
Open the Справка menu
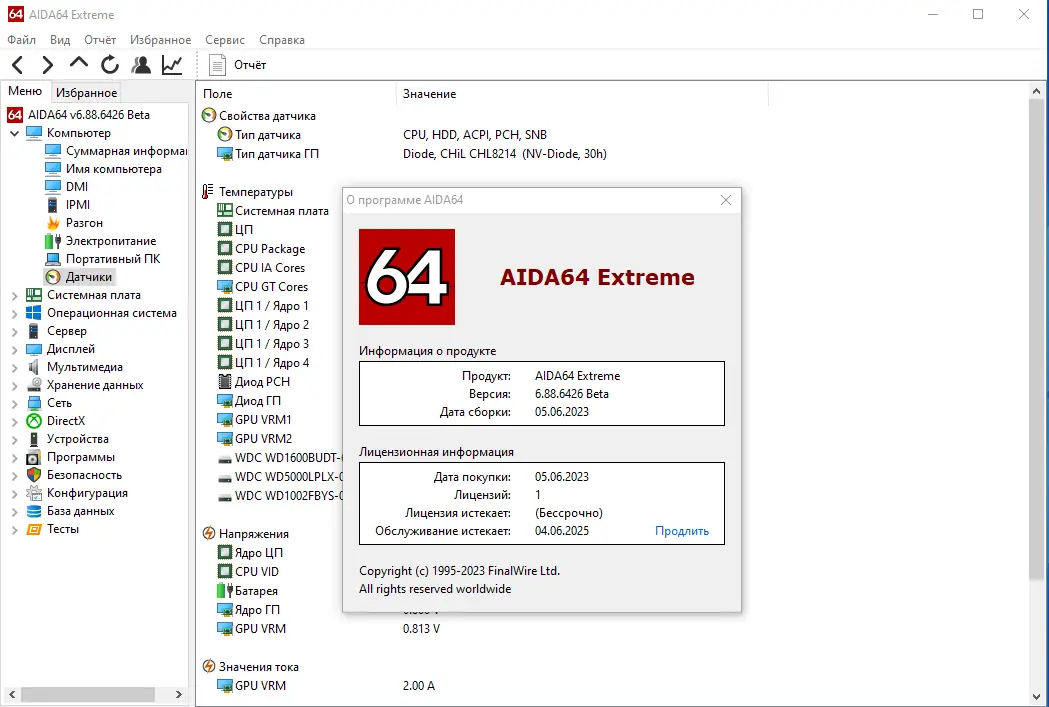pyautogui.click(x=282, y=40)
